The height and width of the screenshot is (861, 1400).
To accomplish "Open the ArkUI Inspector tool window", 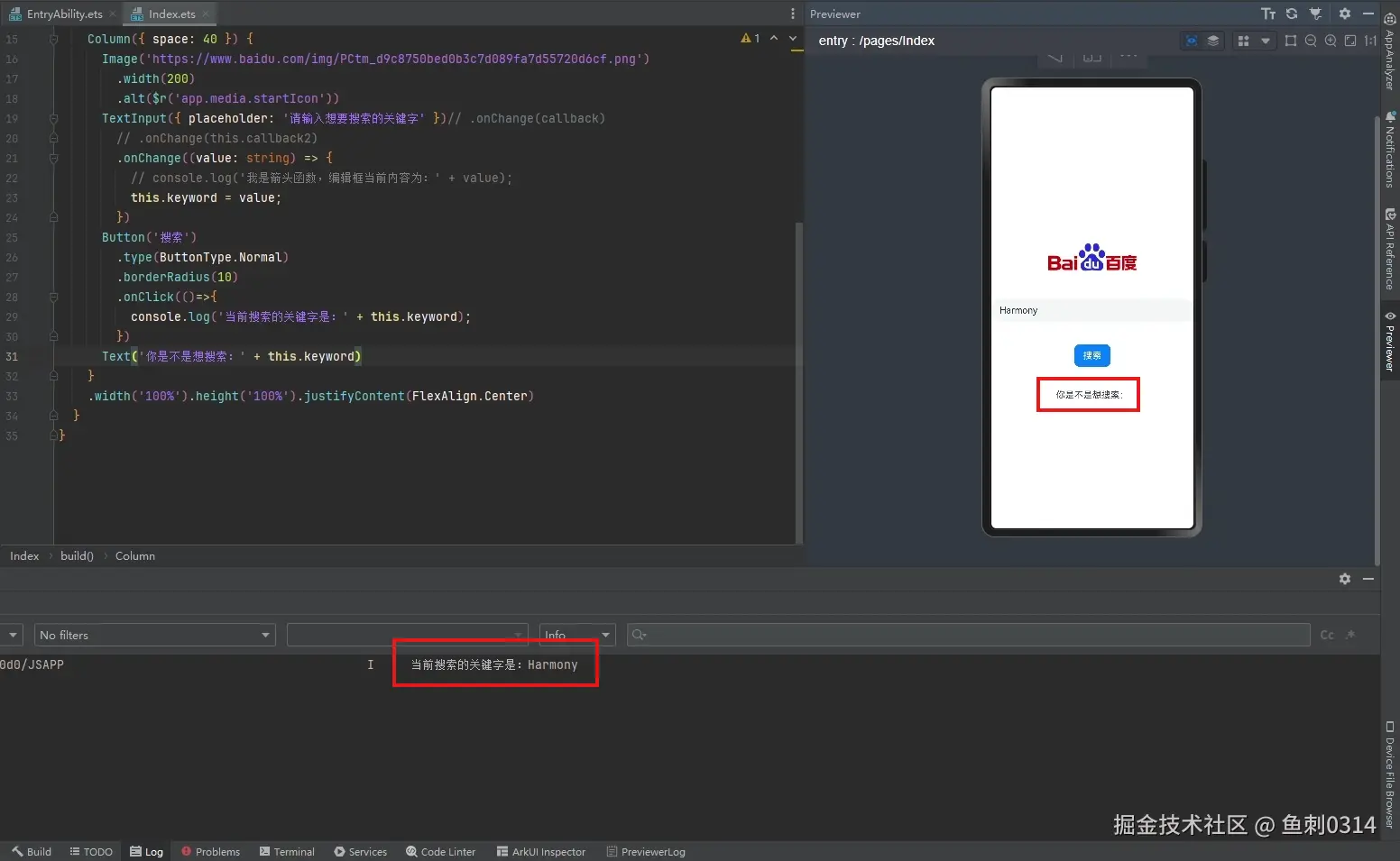I will [541, 852].
